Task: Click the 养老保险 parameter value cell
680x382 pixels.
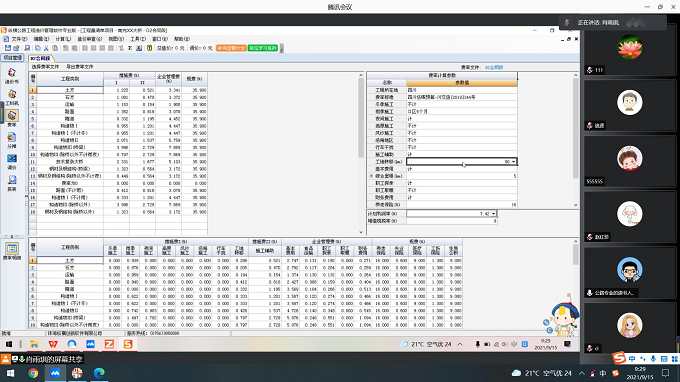Action: (462, 205)
